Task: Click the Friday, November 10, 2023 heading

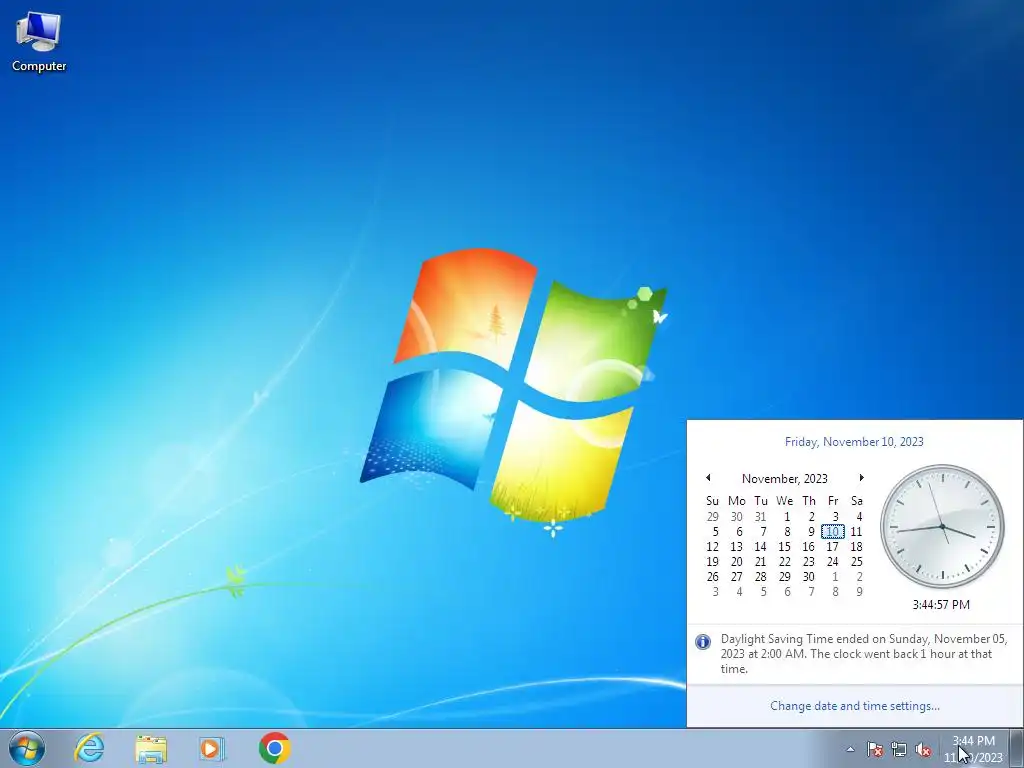Action: tap(854, 442)
